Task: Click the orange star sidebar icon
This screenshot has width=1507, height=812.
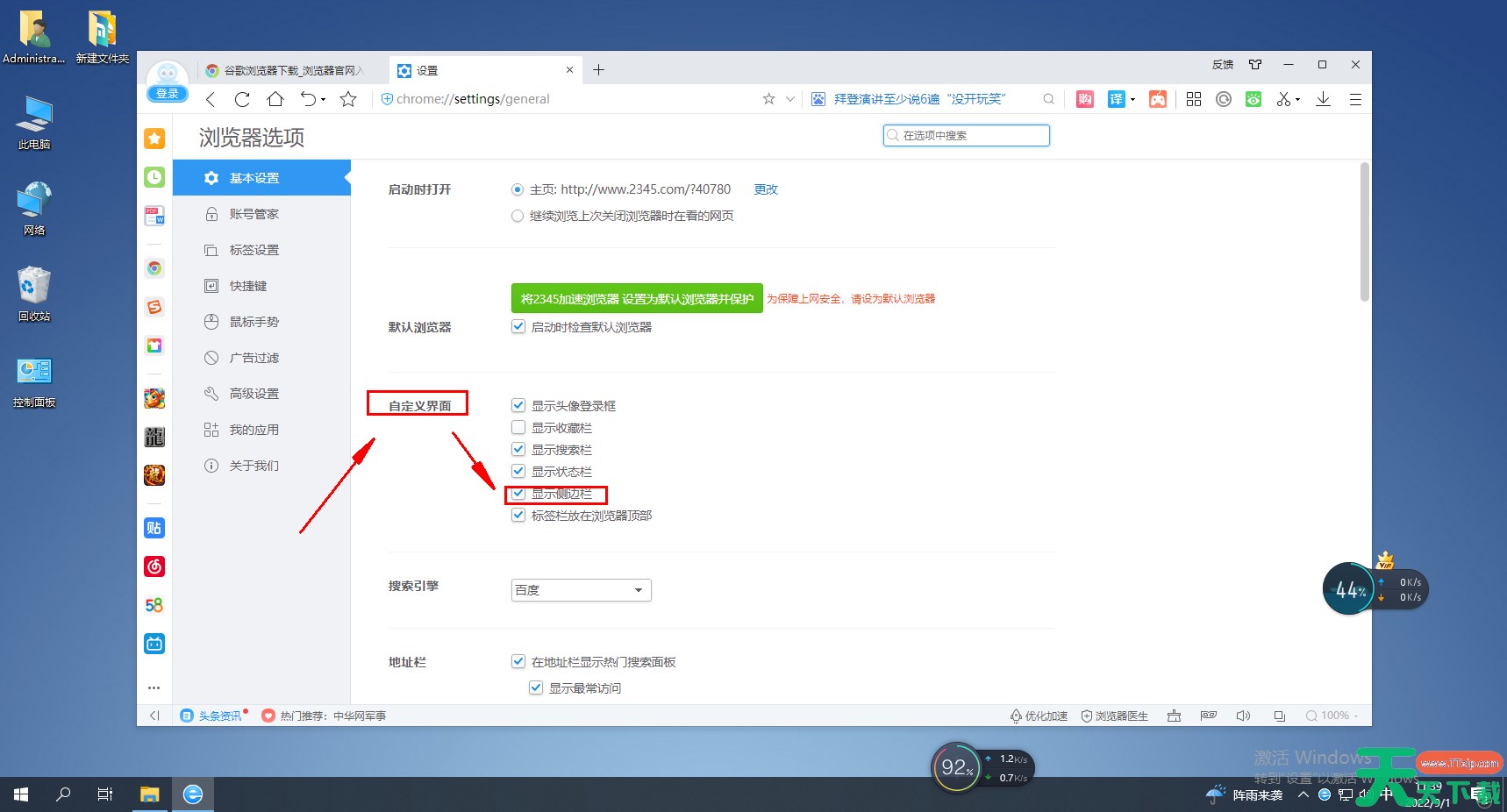Action: click(x=154, y=139)
